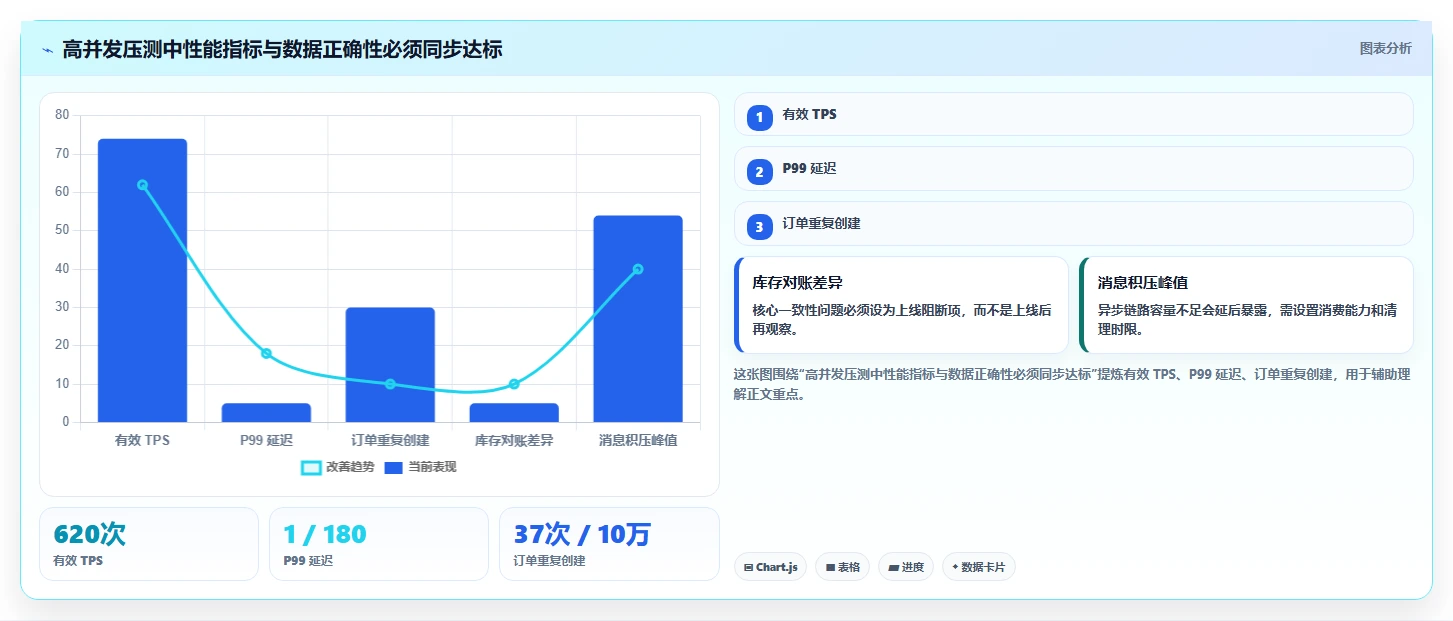Click trend line point above 有效 TPS

tap(142, 185)
